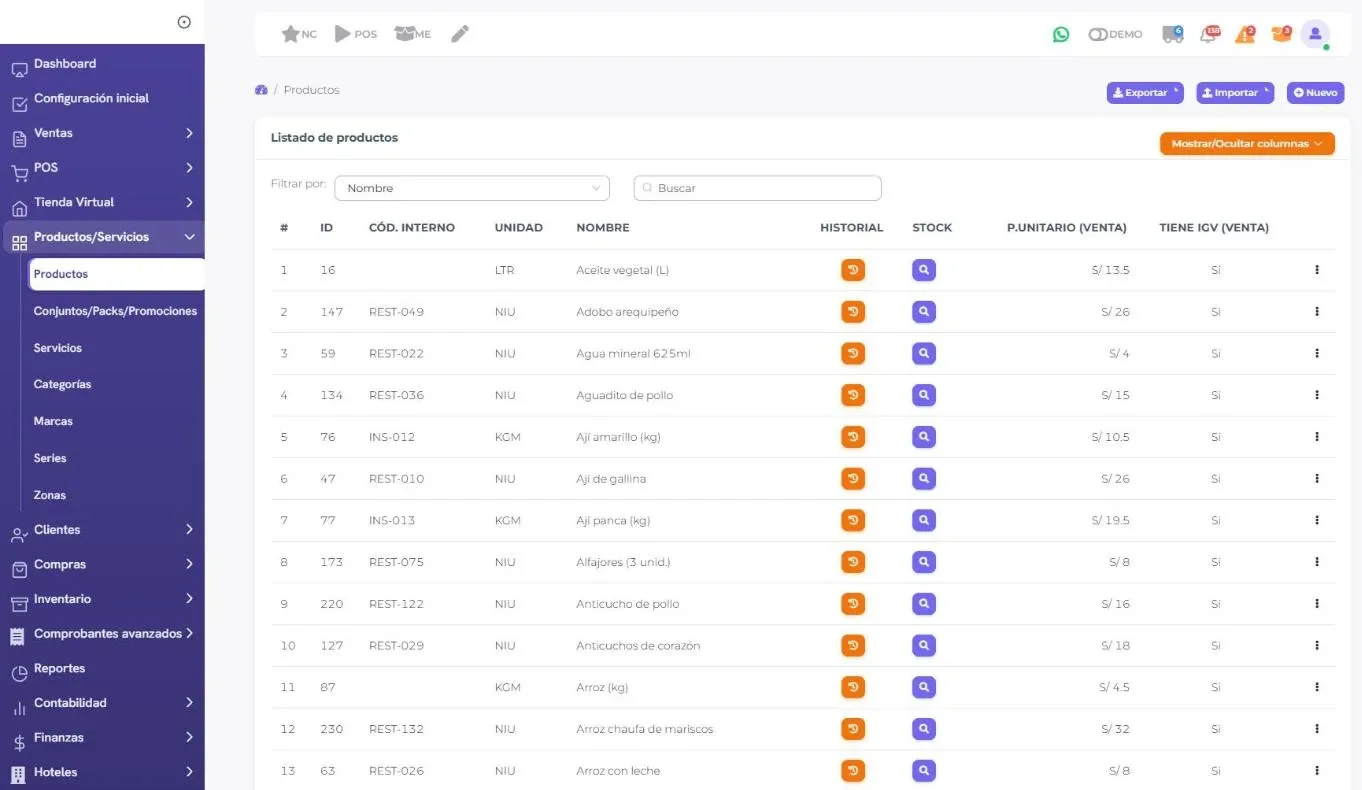
Task: Click the Anticuchos de corazón product name
Action: pyautogui.click(x=638, y=646)
